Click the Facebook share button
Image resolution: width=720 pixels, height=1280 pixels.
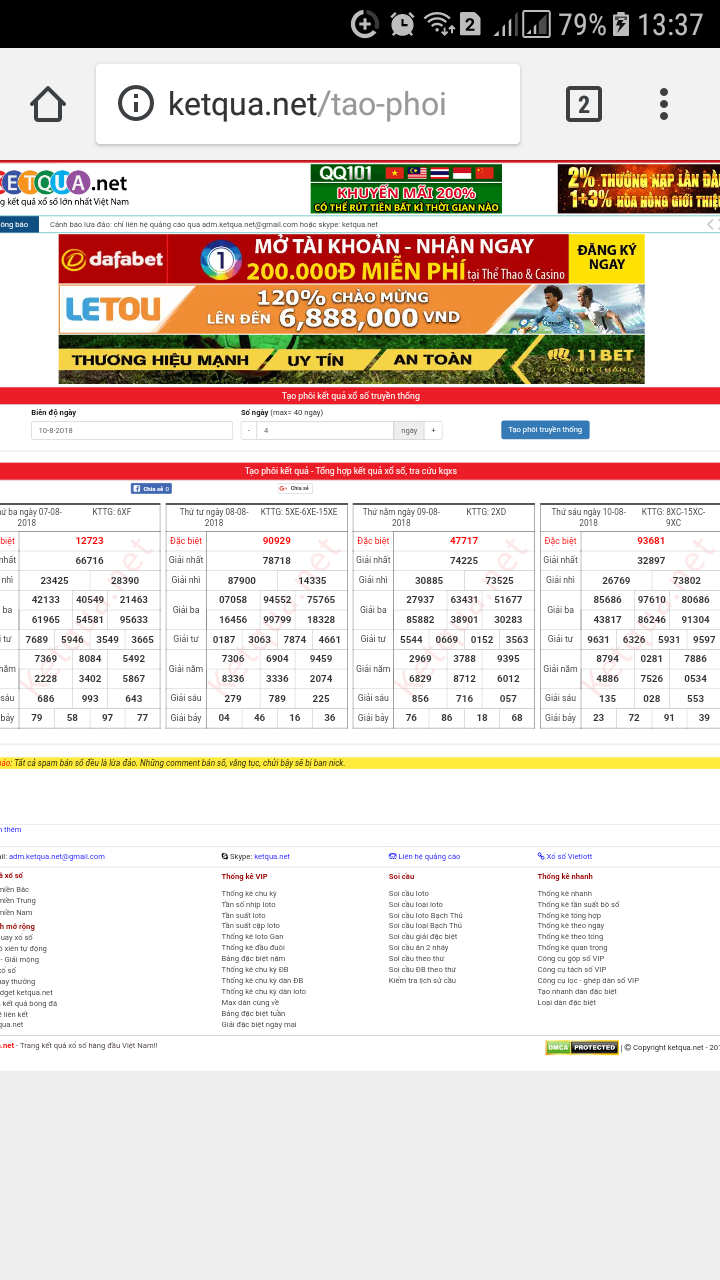coord(151,489)
